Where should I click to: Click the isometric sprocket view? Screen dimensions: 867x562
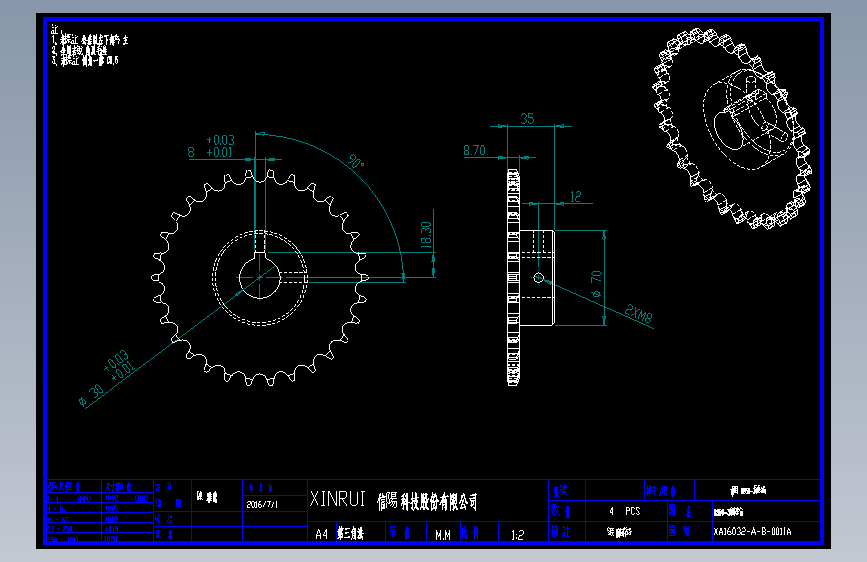pos(732,128)
